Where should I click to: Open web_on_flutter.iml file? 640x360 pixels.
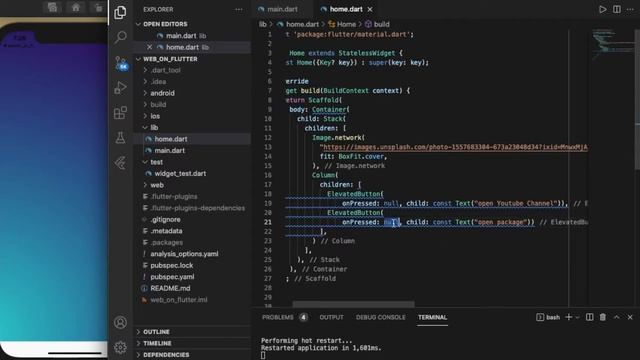[x=179, y=300]
